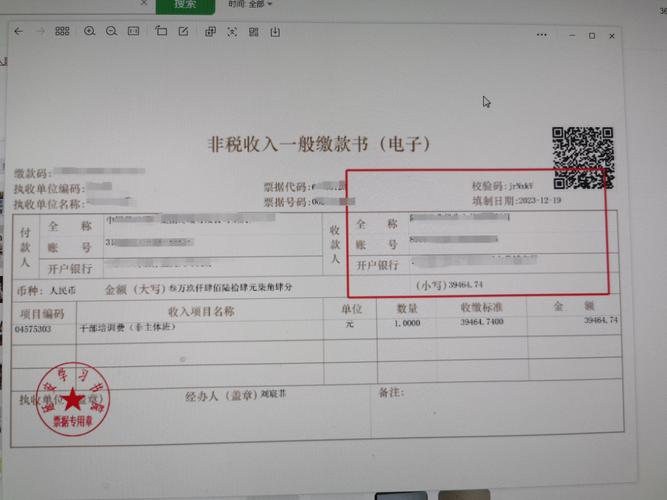Click the 付款人 vertical header cell

(26, 247)
